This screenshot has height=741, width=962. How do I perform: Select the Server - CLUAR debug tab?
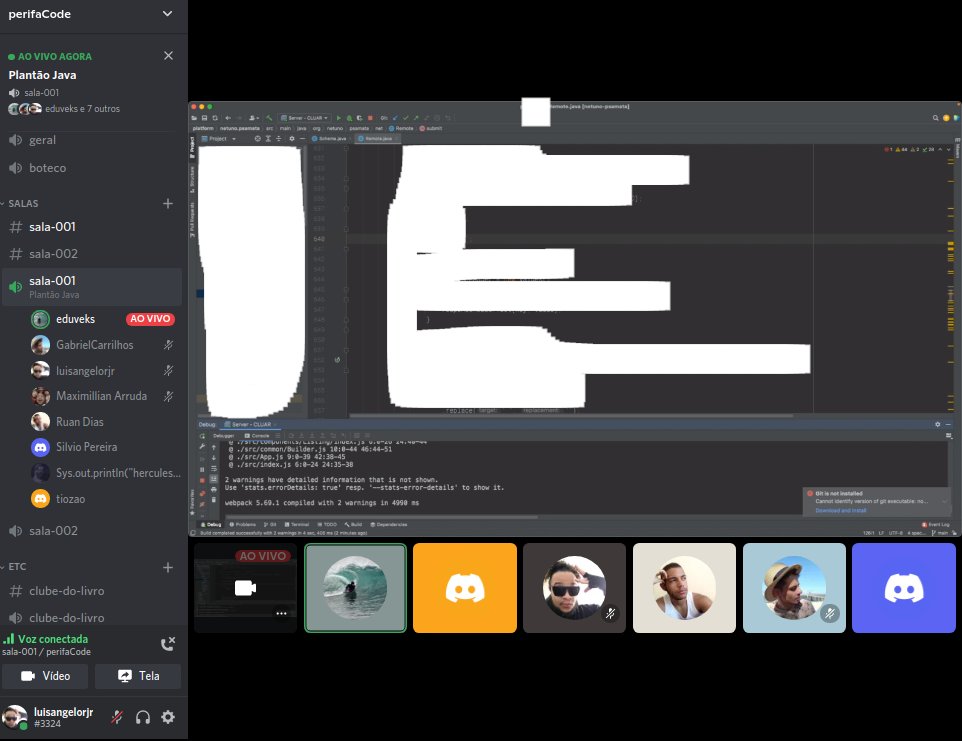point(250,424)
